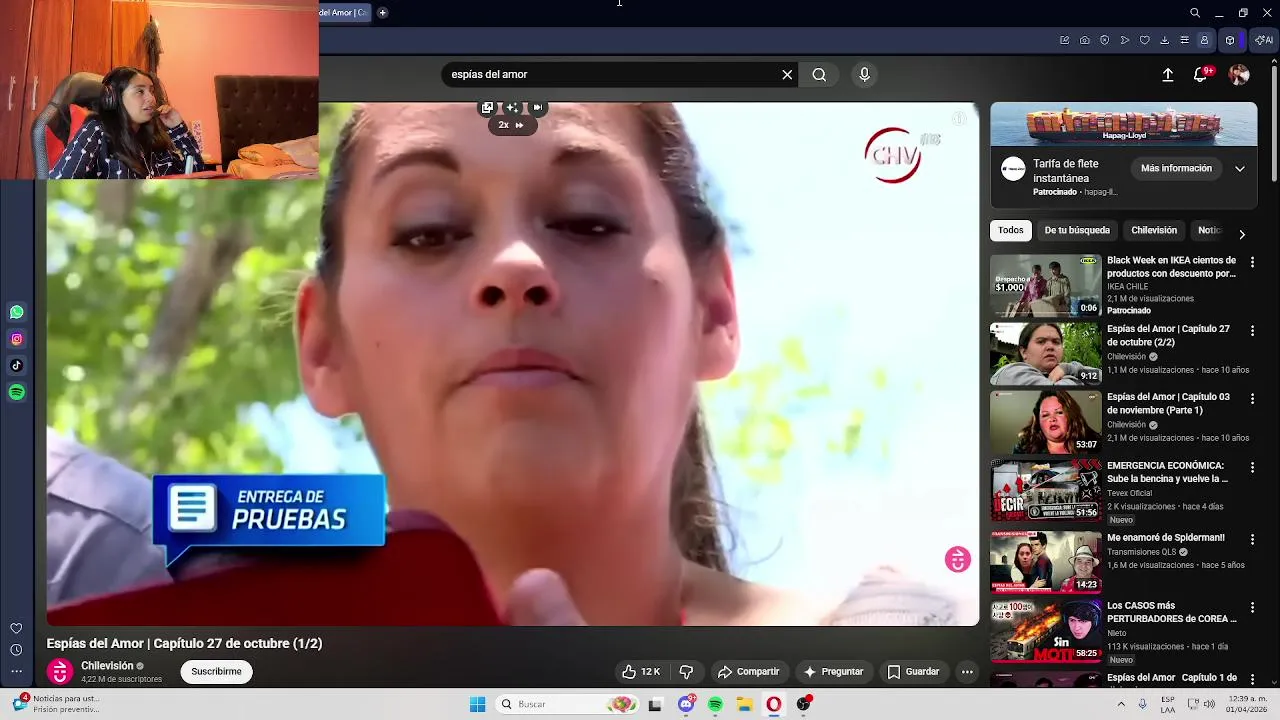Image resolution: width=1280 pixels, height=720 pixels.
Task: Open bookmarks heart in sidebar
Action: 16,628
